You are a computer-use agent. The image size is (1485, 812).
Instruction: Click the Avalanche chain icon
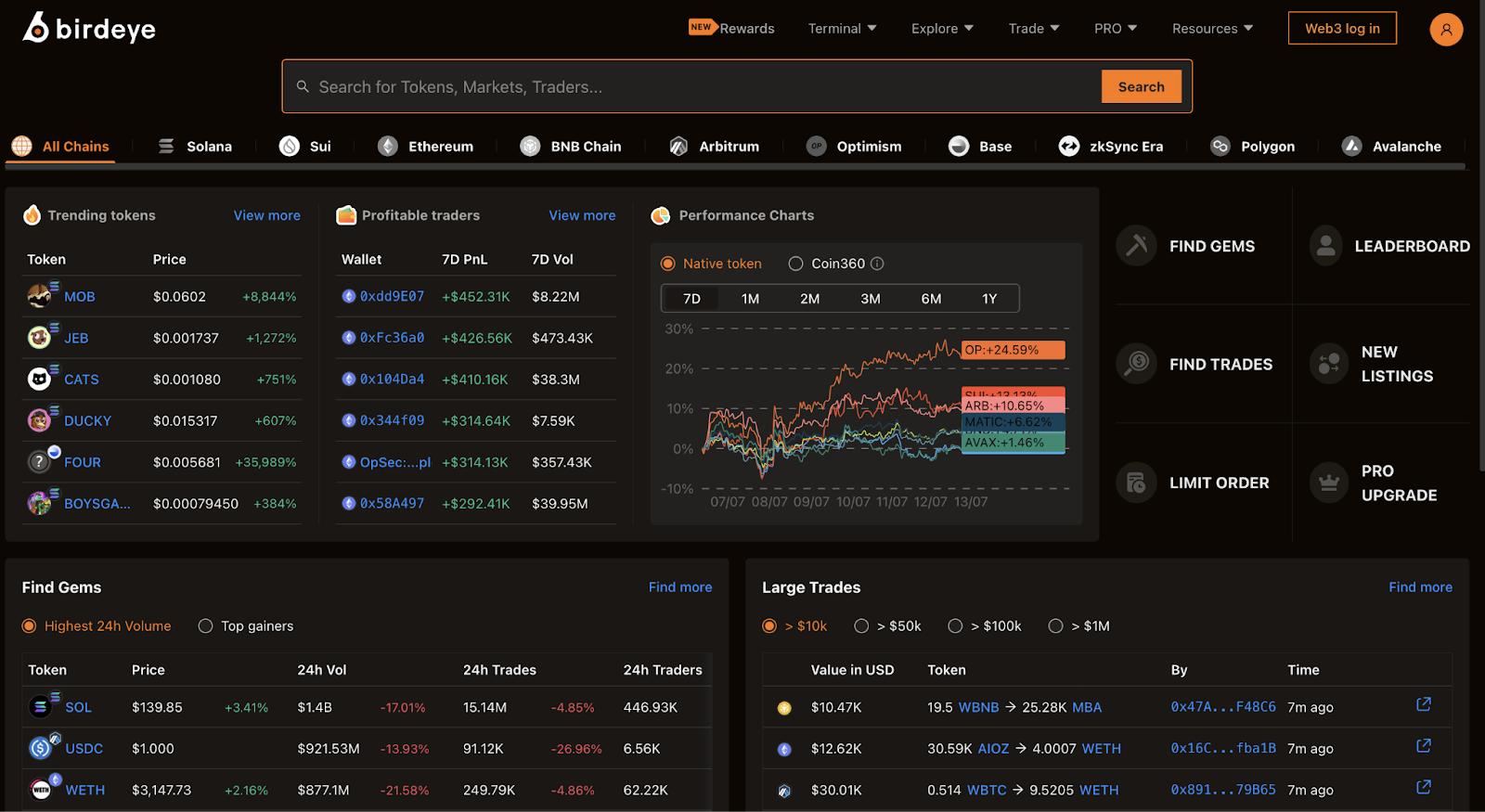click(x=1352, y=146)
